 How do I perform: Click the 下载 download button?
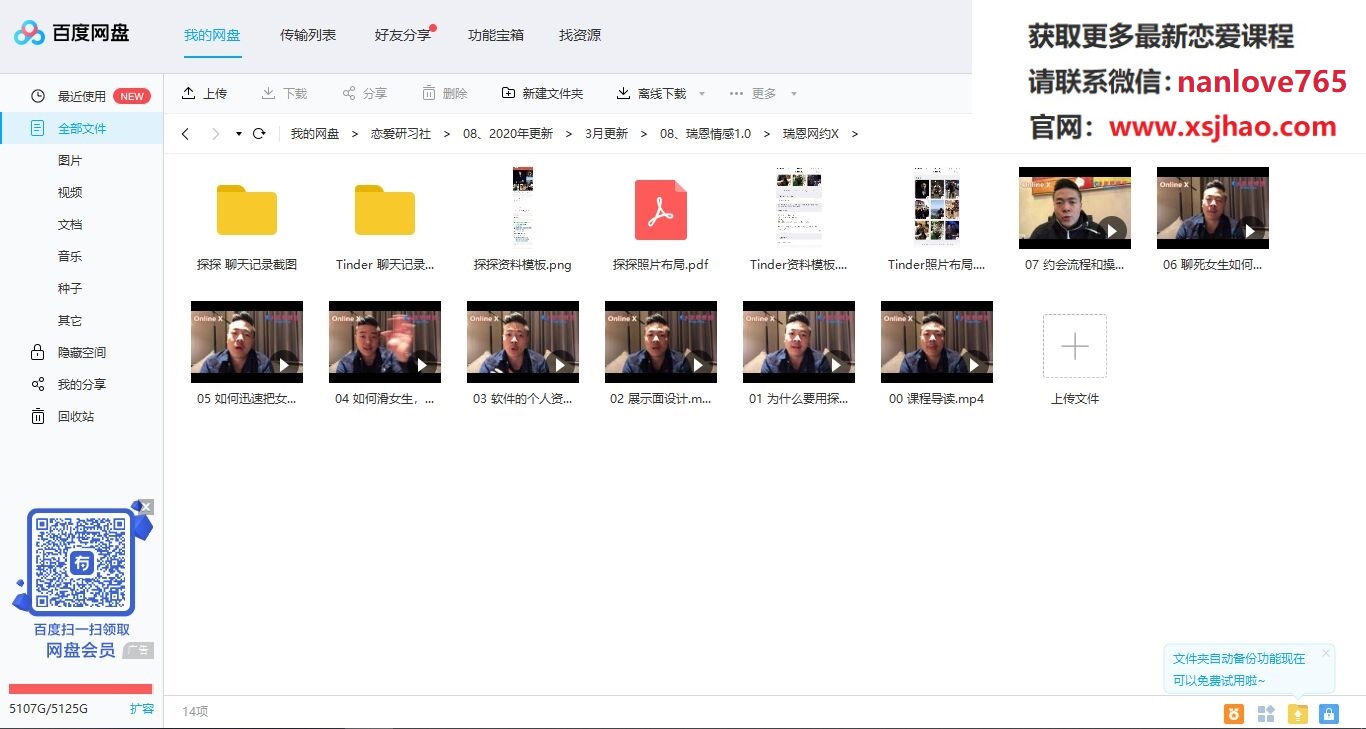click(x=284, y=93)
